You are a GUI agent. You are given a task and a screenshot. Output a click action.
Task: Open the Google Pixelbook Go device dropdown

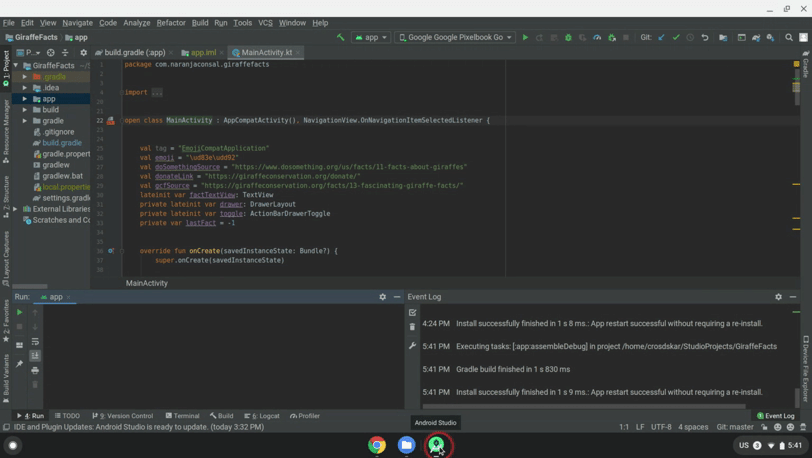tap(455, 38)
